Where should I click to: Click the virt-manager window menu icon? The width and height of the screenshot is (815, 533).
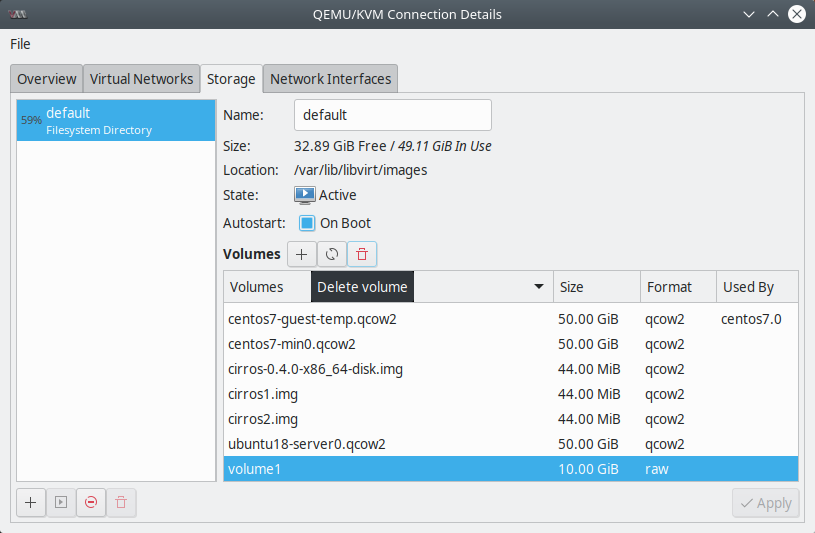pyautogui.click(x=18, y=14)
